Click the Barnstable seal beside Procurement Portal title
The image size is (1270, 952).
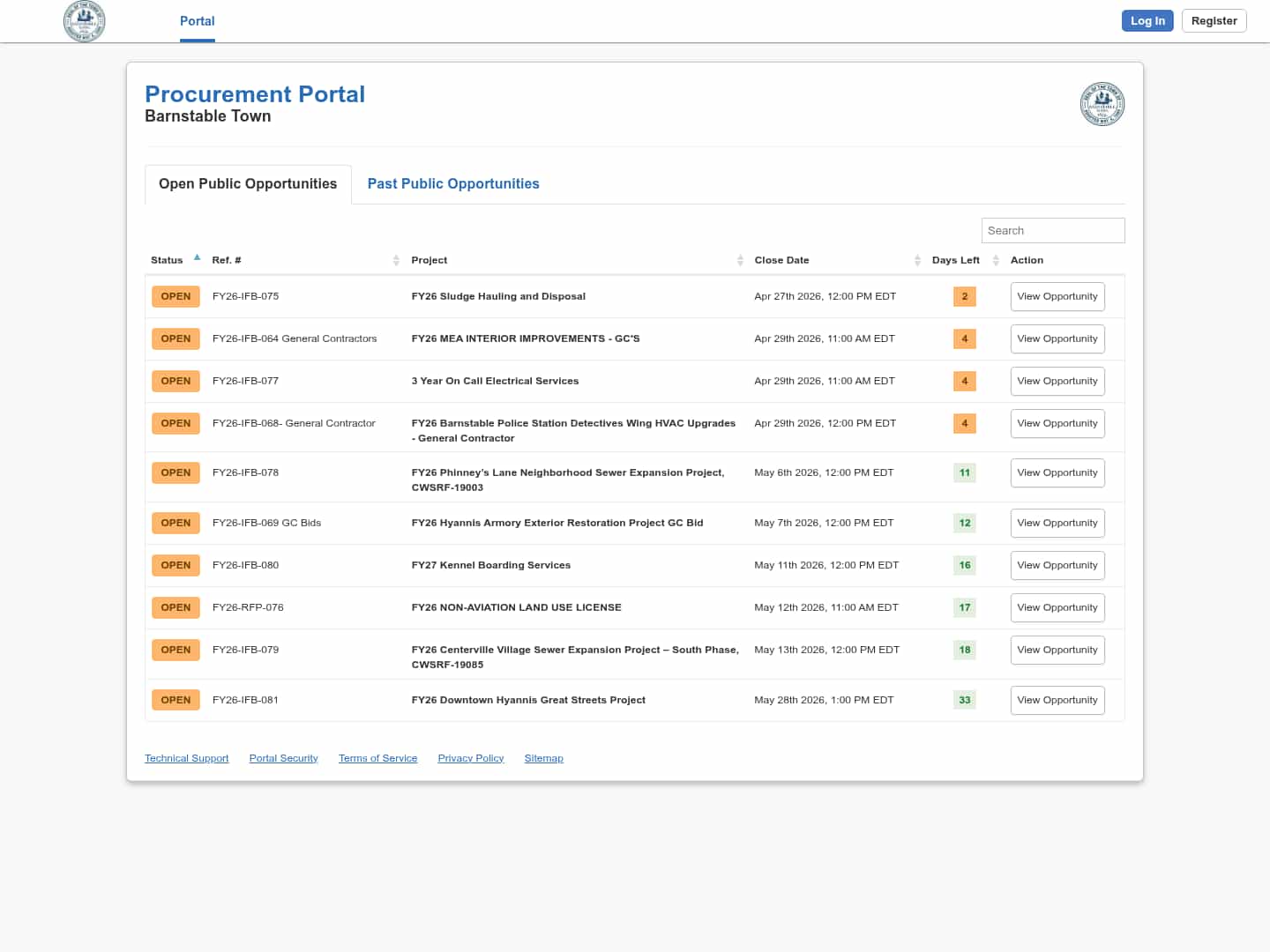pyautogui.click(x=1102, y=104)
